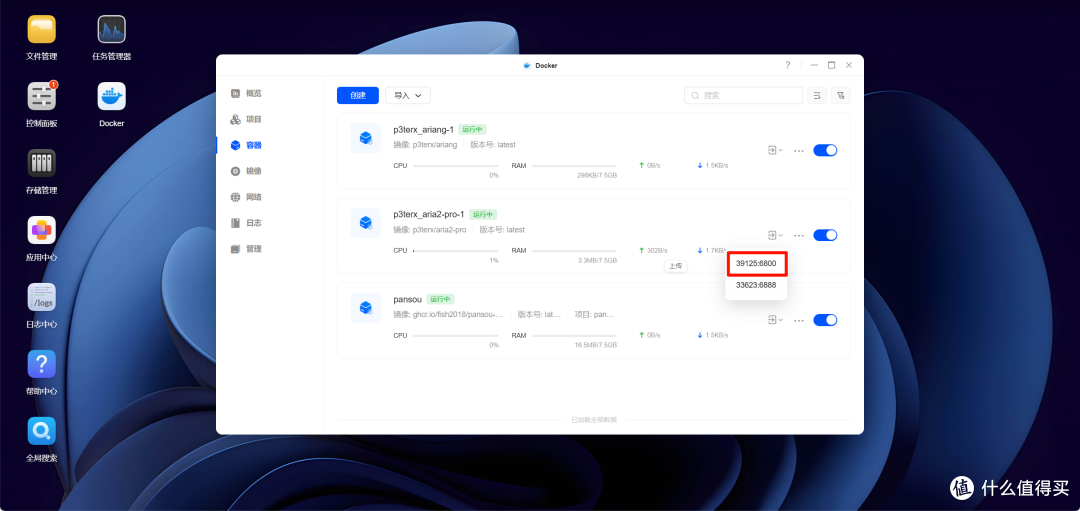1080x511 pixels.
Task: Click 镜像: ghcr.io/fish2018/pansou text
Action: click(448, 314)
